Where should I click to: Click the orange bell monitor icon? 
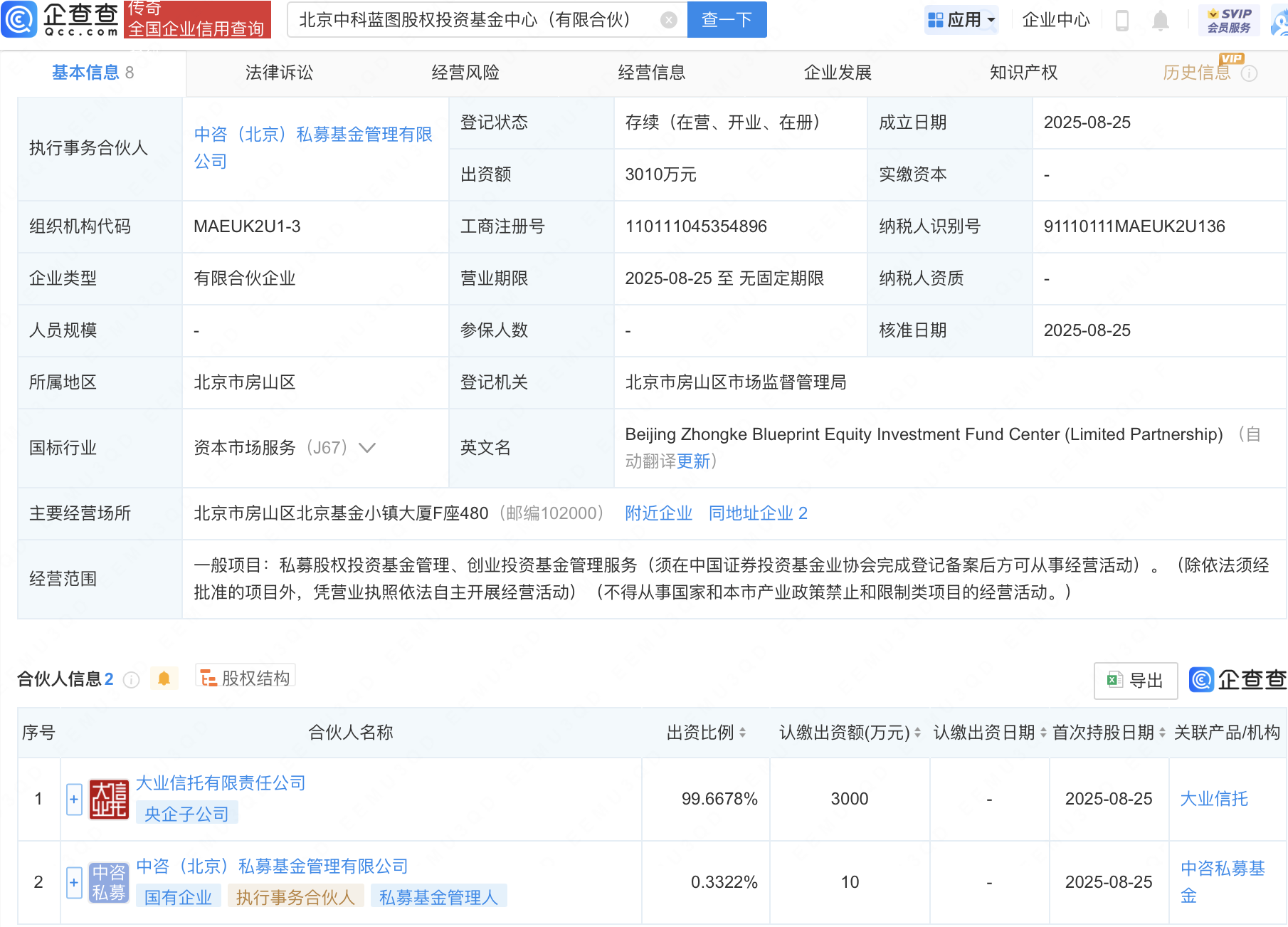coord(164,679)
